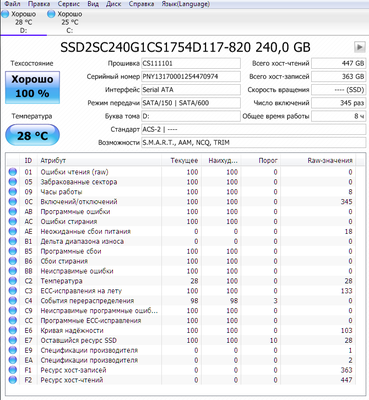Open the Язык(Language) menu

point(186,4)
